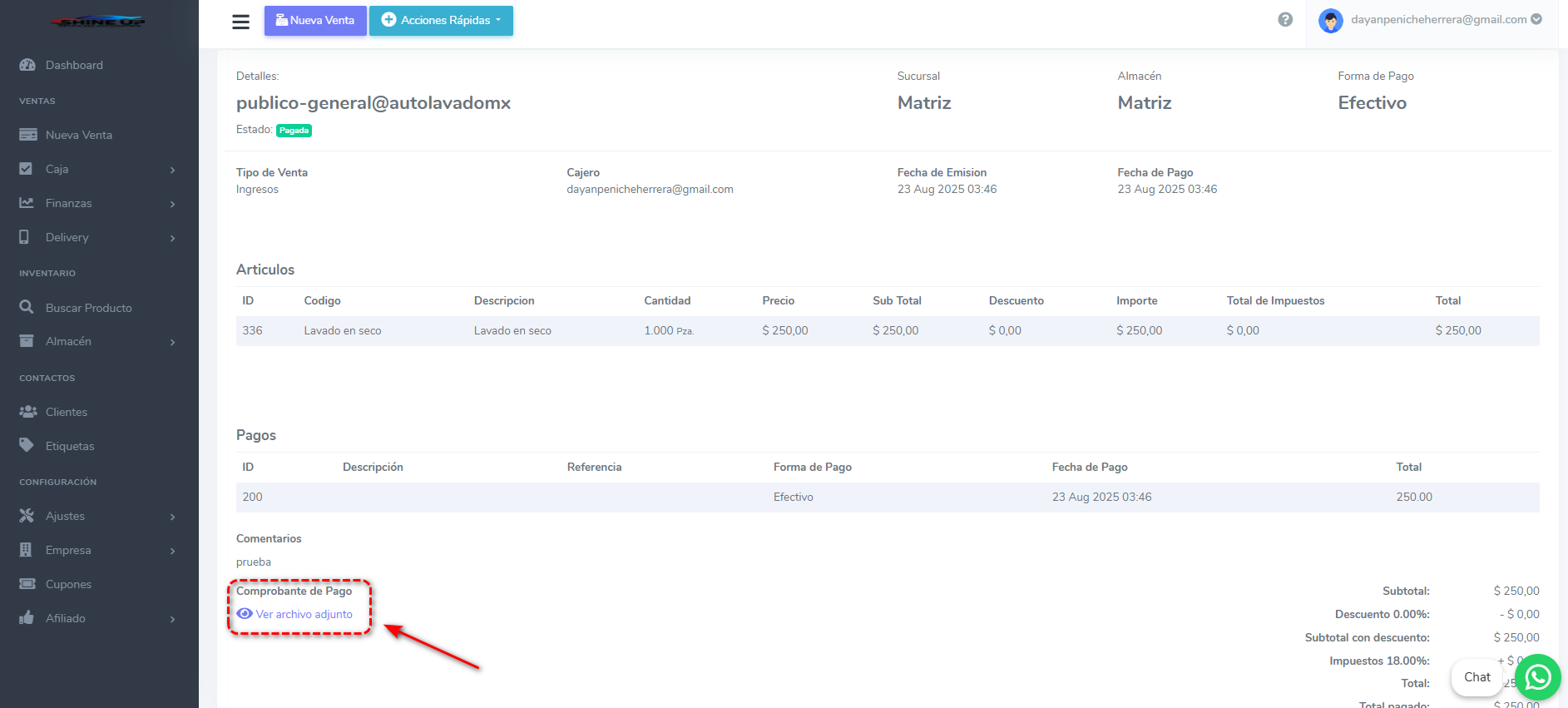Click the Buscar Producto magnifier icon

[x=27, y=307]
